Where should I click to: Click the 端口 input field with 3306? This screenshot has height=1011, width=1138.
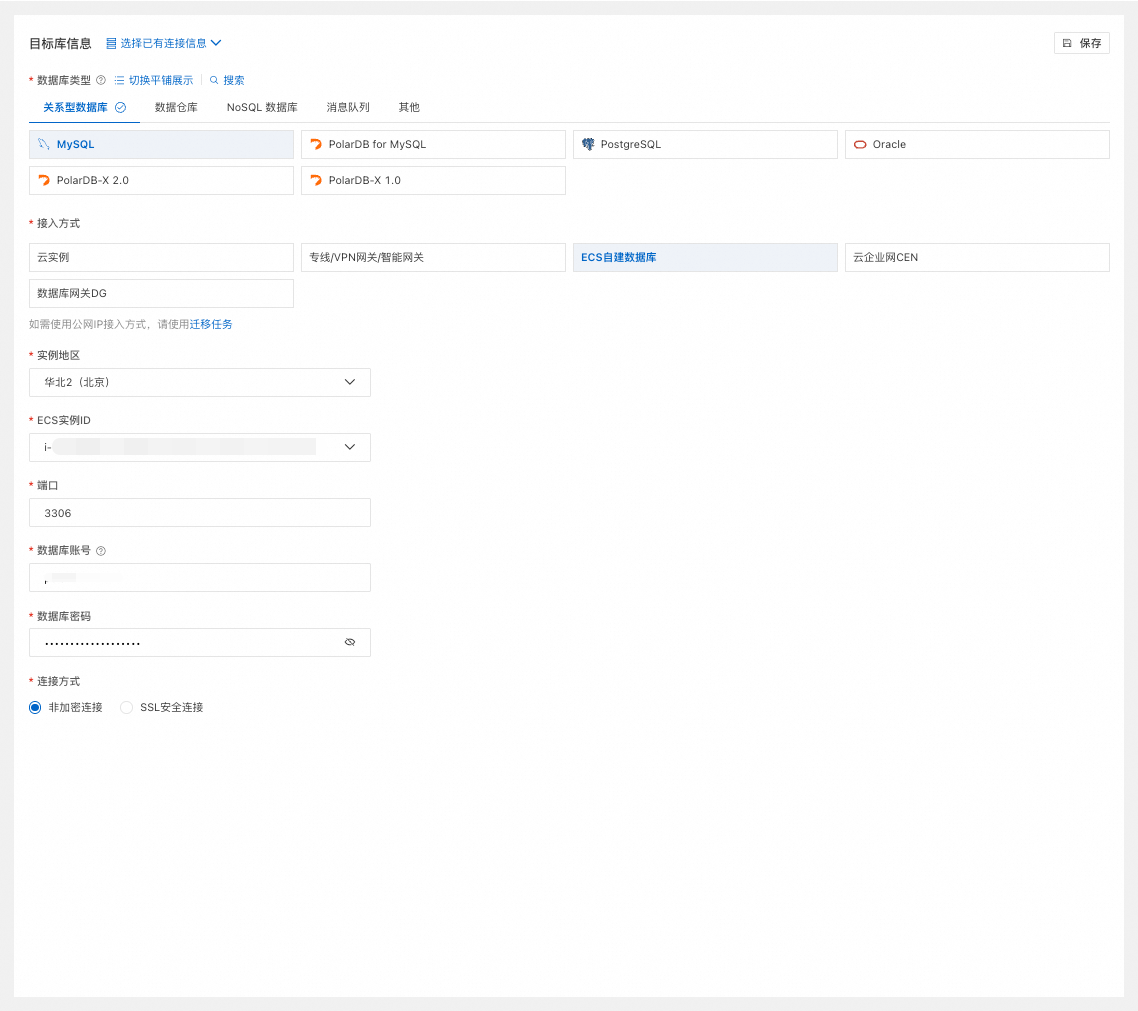200,512
